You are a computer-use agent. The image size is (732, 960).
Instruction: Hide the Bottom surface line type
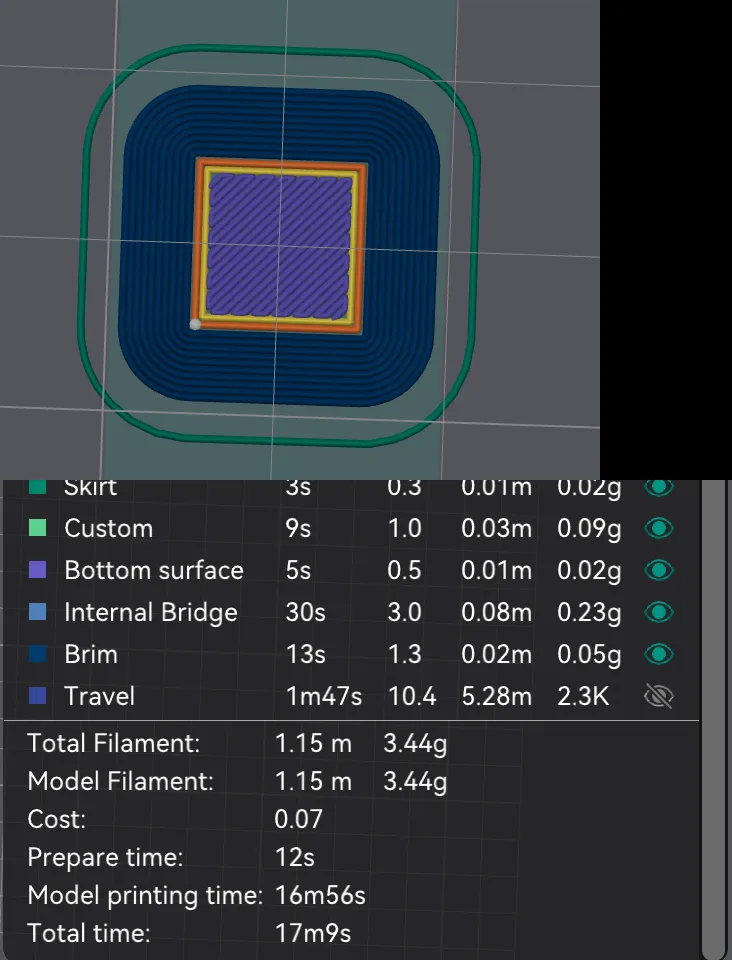click(659, 570)
